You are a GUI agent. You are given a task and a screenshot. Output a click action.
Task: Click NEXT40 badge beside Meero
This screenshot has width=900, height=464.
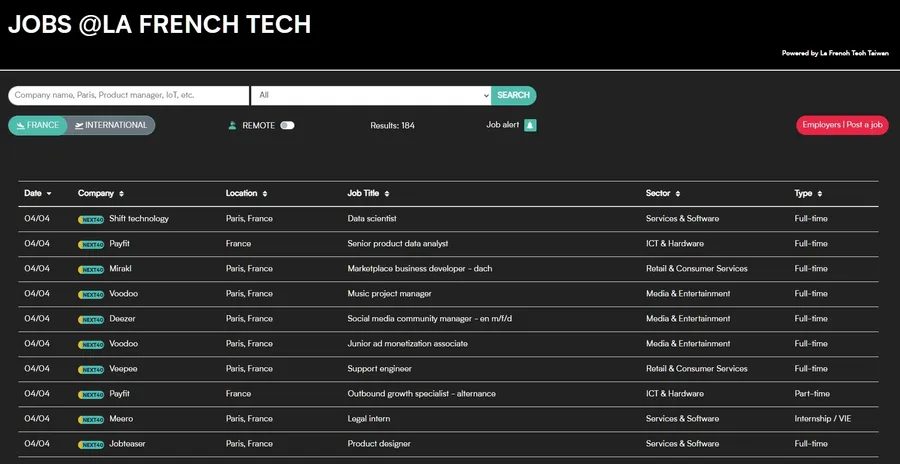[x=91, y=419]
